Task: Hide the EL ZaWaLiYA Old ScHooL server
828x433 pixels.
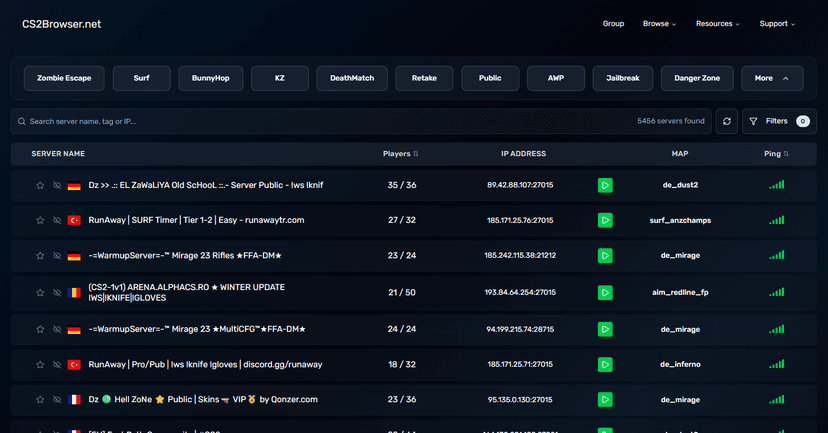Action: [x=57, y=185]
